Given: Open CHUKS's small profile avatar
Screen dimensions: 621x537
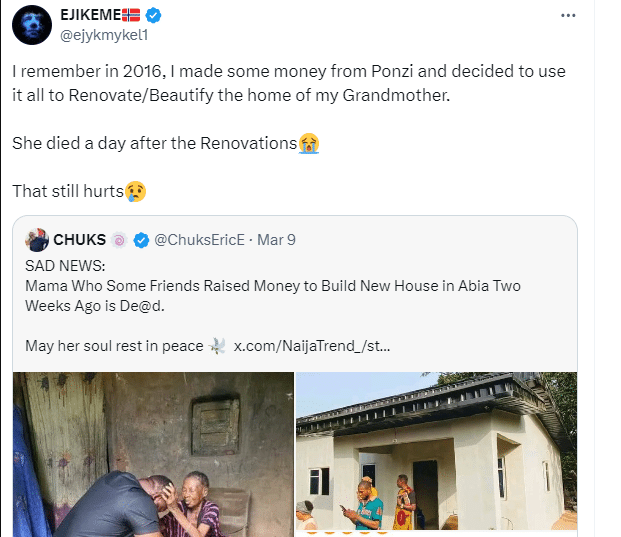Looking at the screenshot, I should point(38,240).
